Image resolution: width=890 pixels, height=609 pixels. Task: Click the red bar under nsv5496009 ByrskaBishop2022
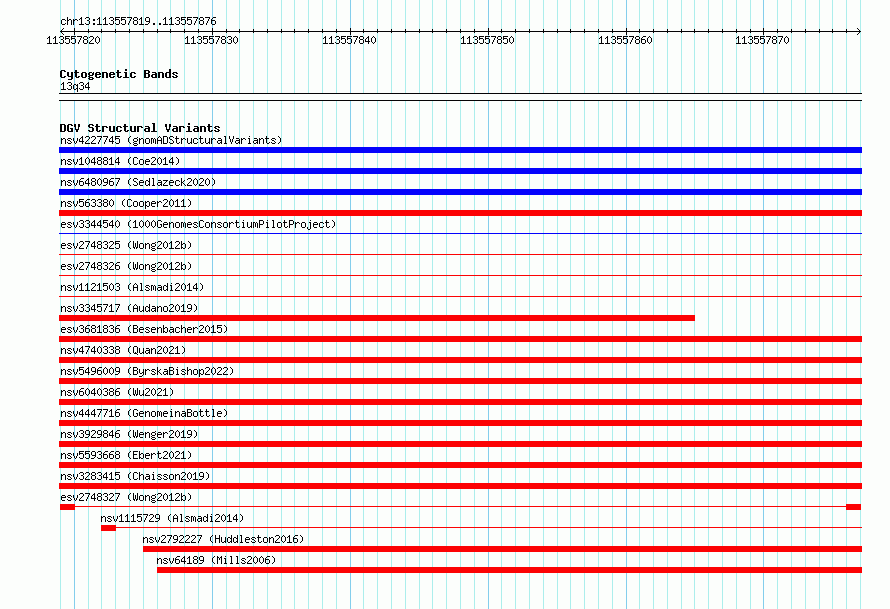[x=460, y=381]
